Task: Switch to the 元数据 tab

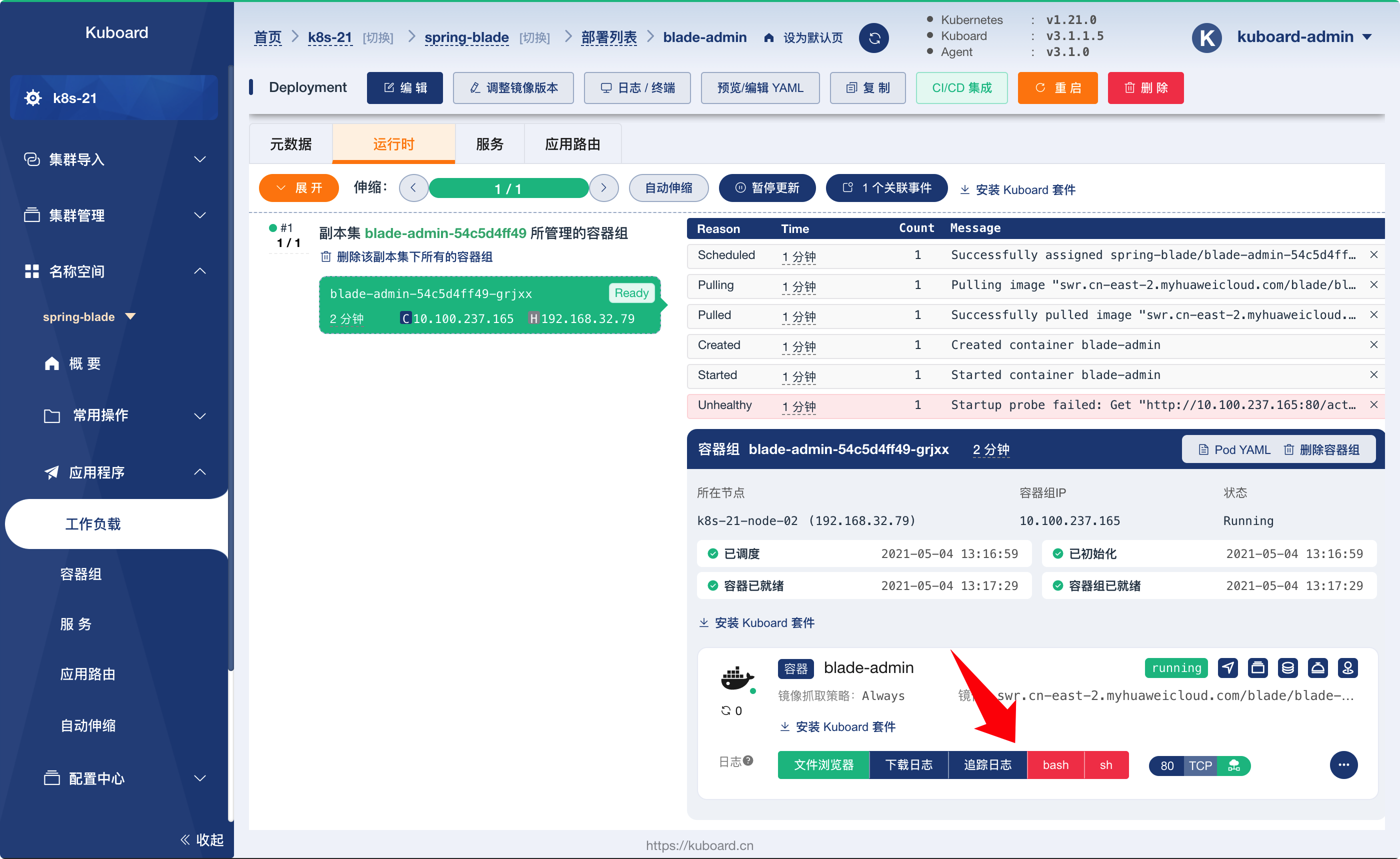Action: 291,144
